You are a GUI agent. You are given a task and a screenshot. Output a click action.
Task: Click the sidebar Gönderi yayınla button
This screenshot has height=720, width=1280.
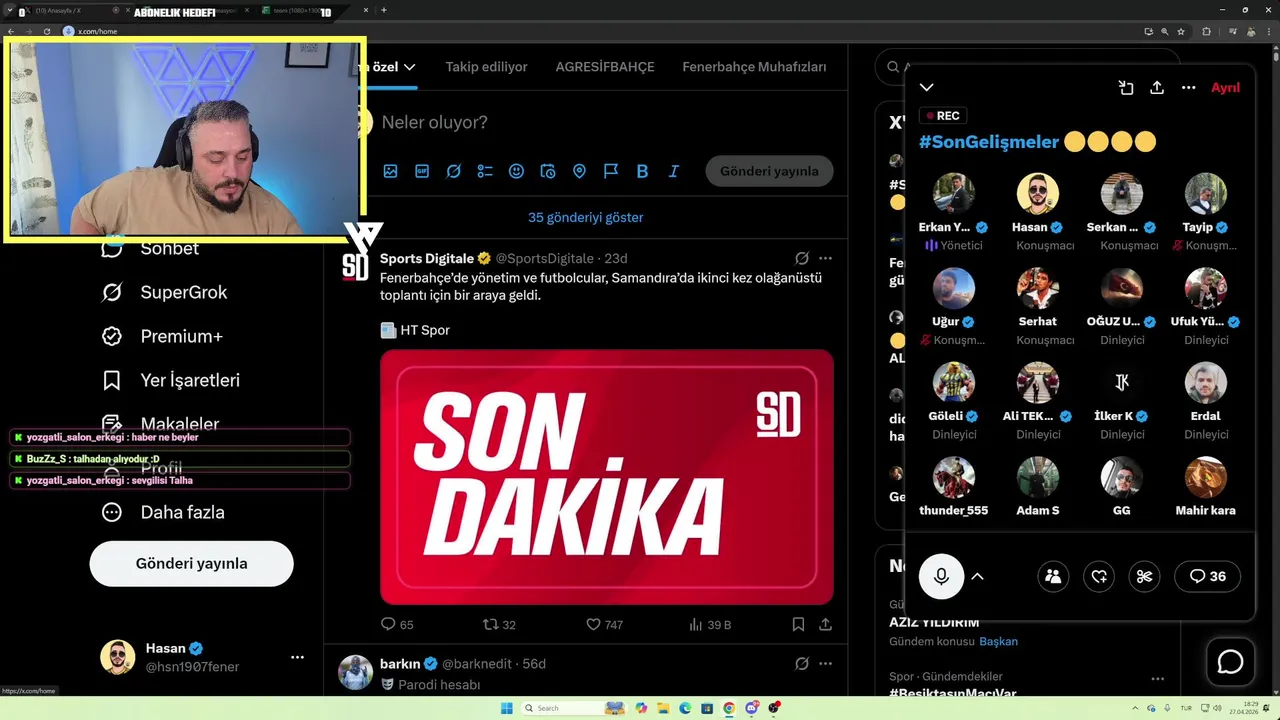click(191, 563)
